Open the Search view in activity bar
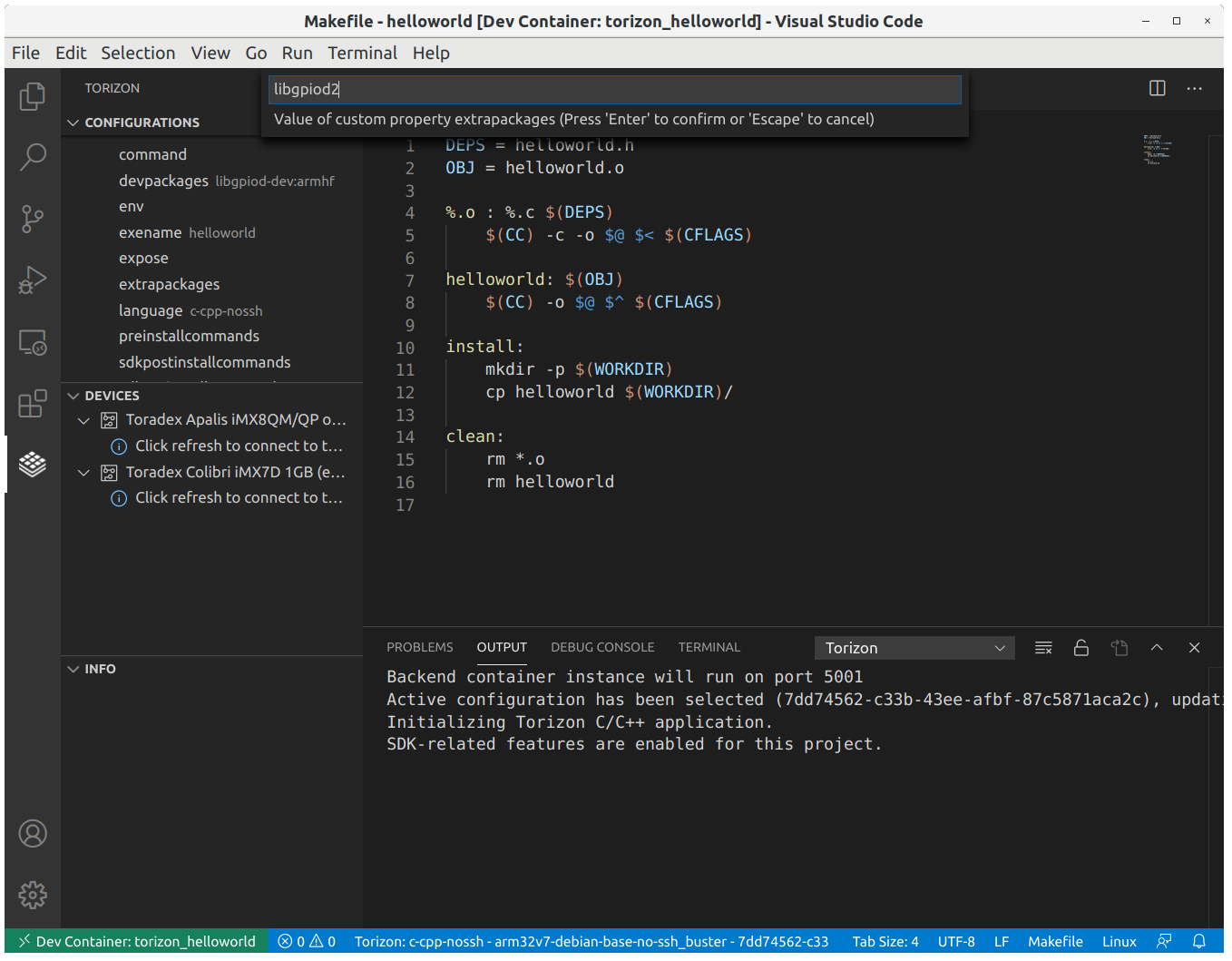The width and height of the screenshot is (1232, 961). click(x=33, y=157)
